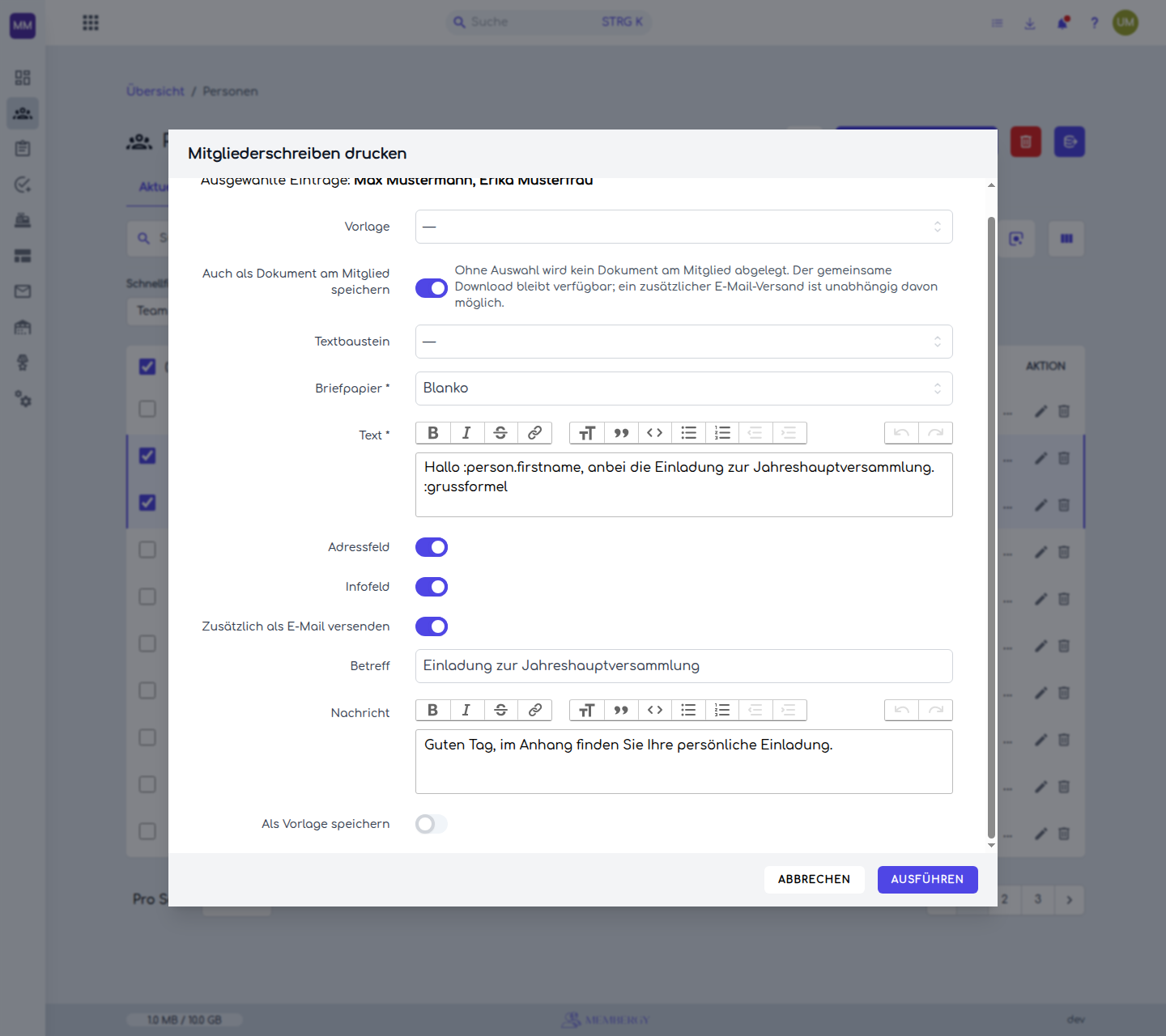Insert code block in the Nachricht editor
Image resolution: width=1166 pixels, height=1036 pixels.
click(655, 710)
